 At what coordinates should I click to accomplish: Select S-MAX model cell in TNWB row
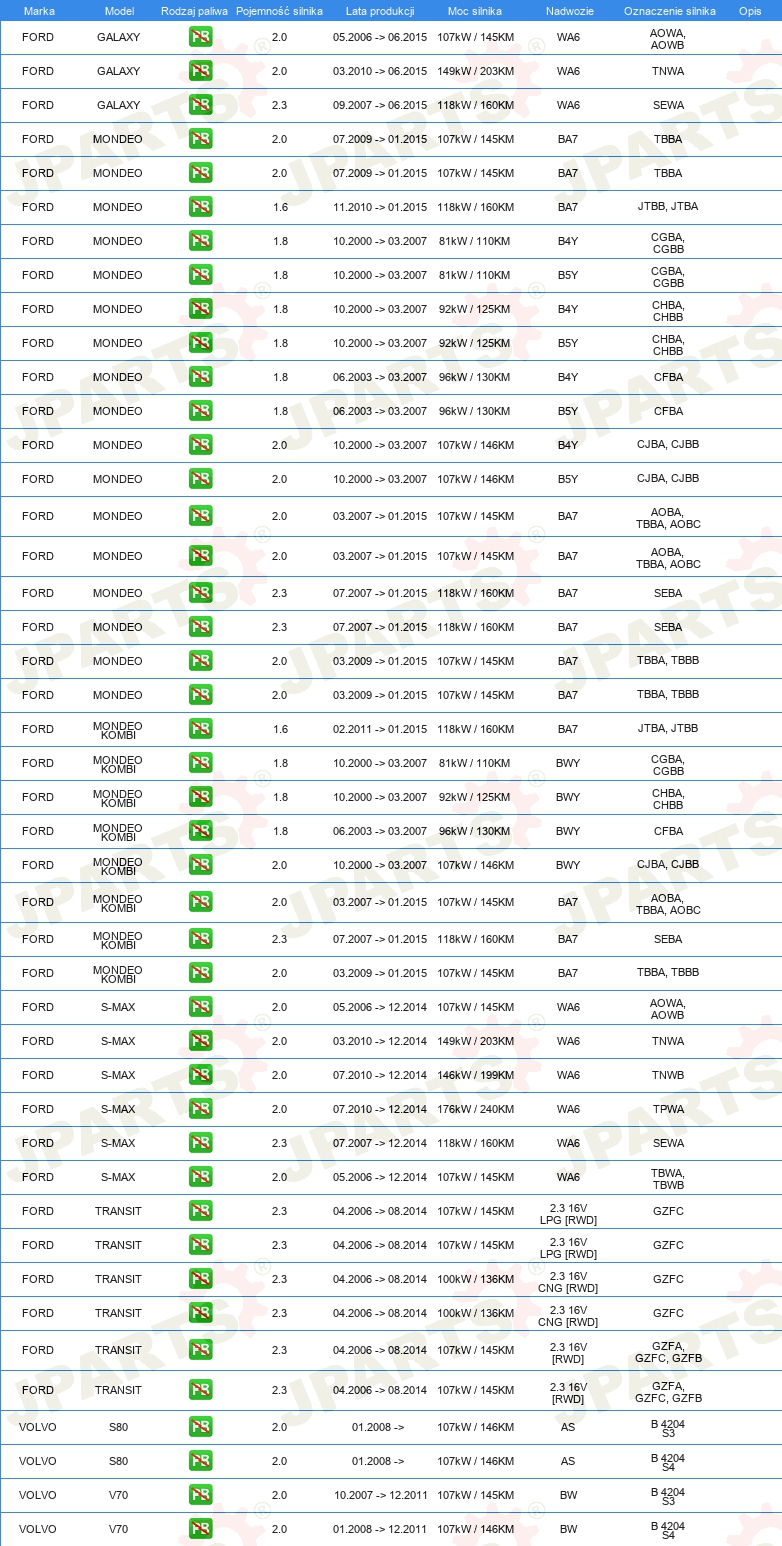pos(118,1075)
